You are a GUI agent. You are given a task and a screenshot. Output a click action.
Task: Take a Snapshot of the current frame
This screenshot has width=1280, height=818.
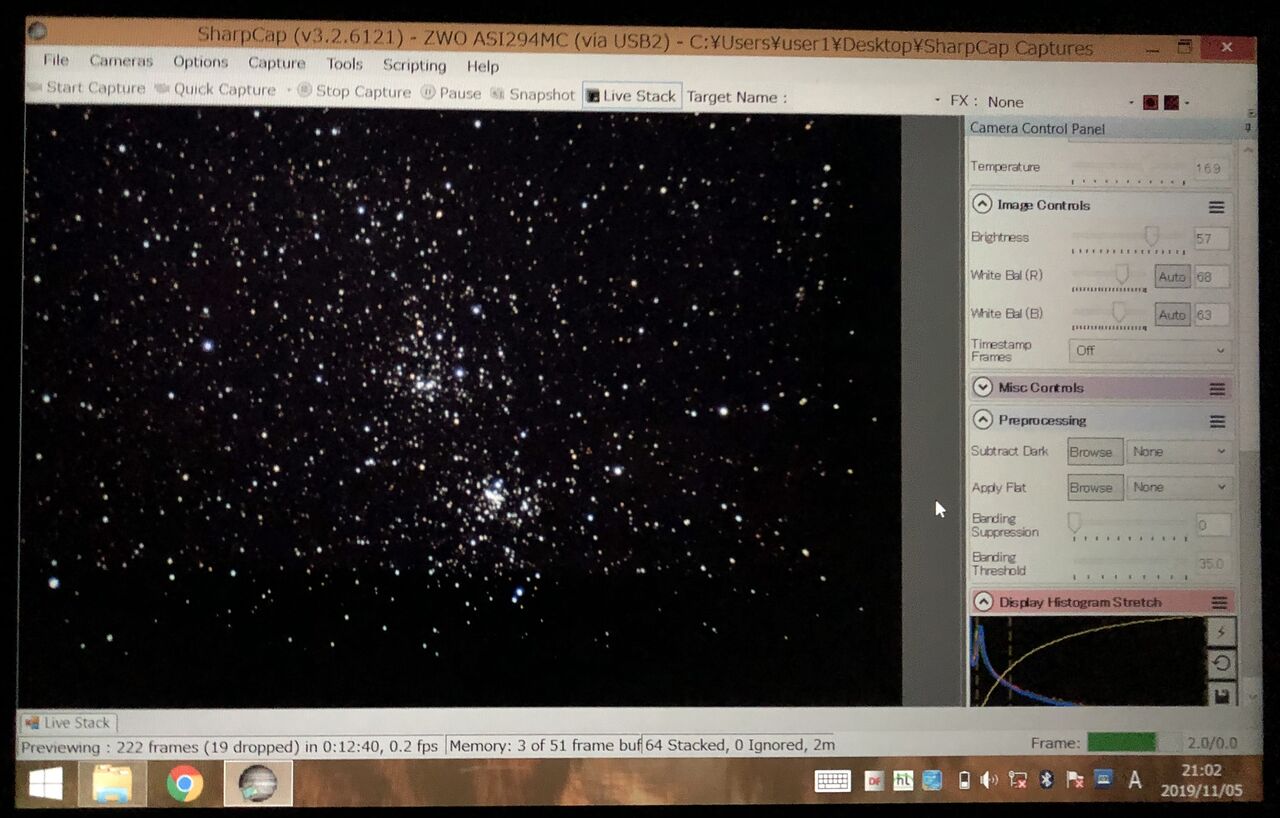[533, 94]
